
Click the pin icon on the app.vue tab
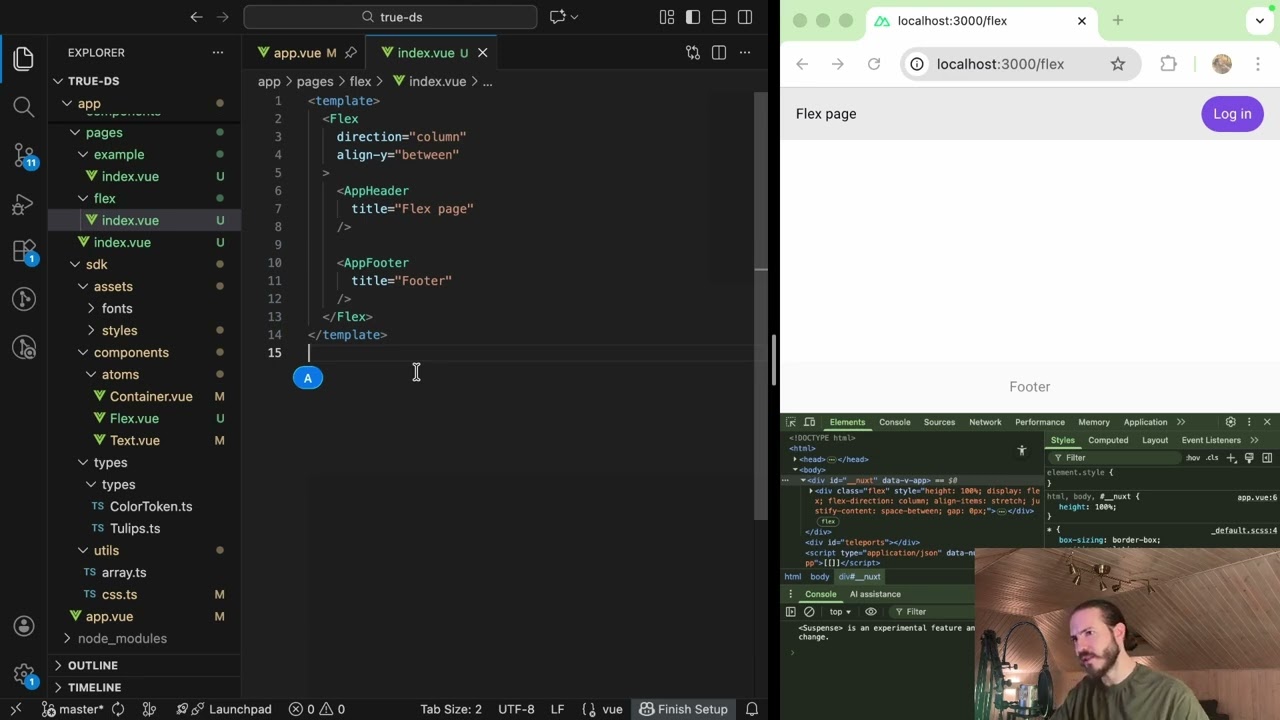pos(351,53)
